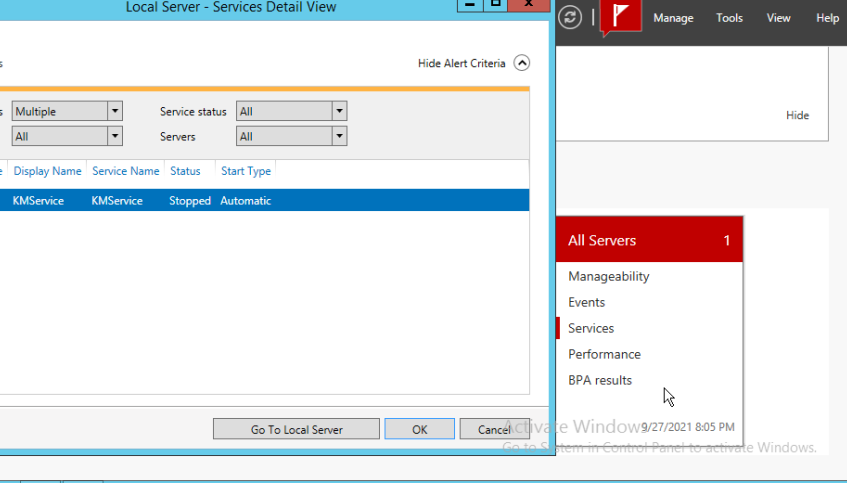Click Hide link in Server Manager panel

pos(797,115)
